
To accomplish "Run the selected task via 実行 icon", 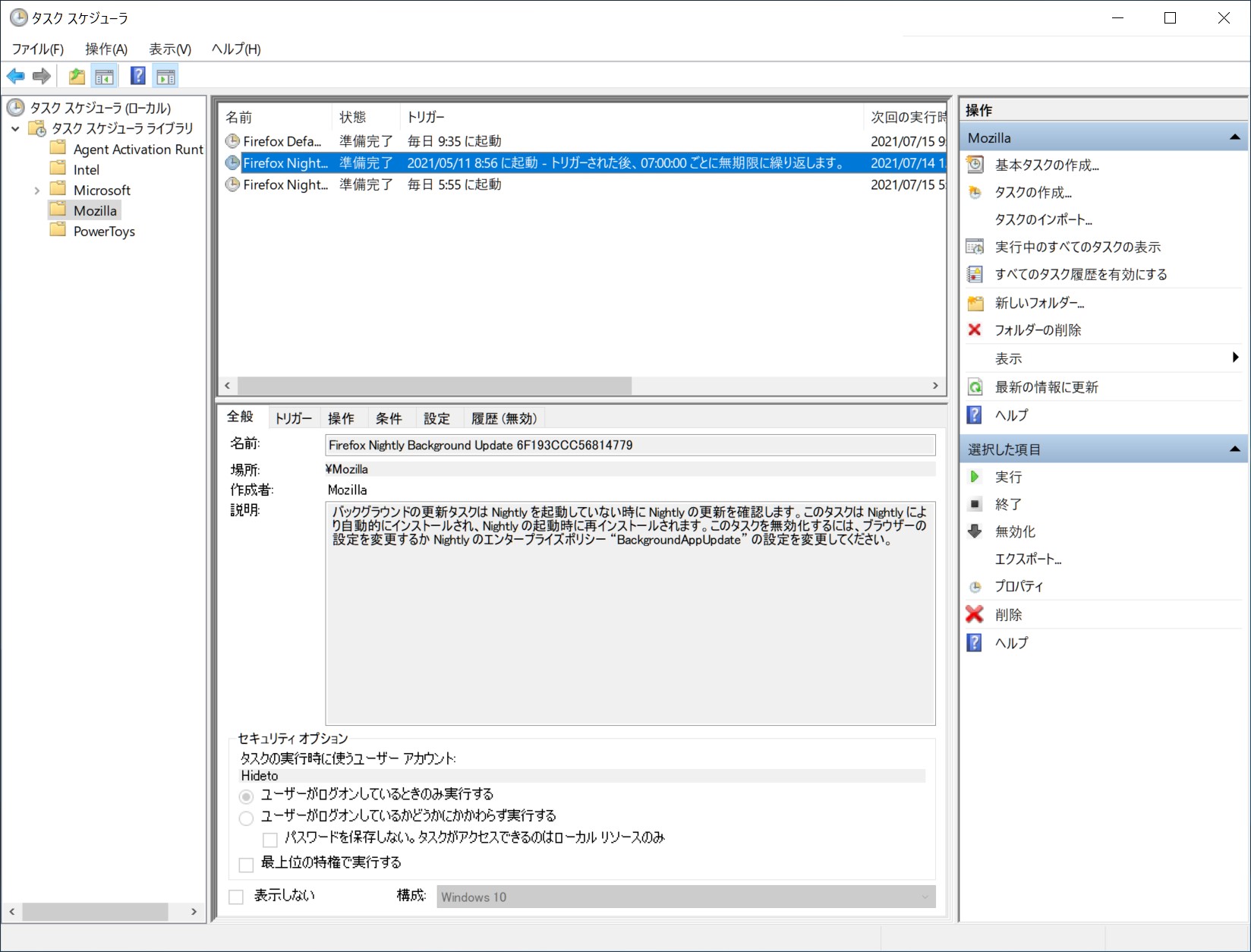I will pyautogui.click(x=975, y=477).
